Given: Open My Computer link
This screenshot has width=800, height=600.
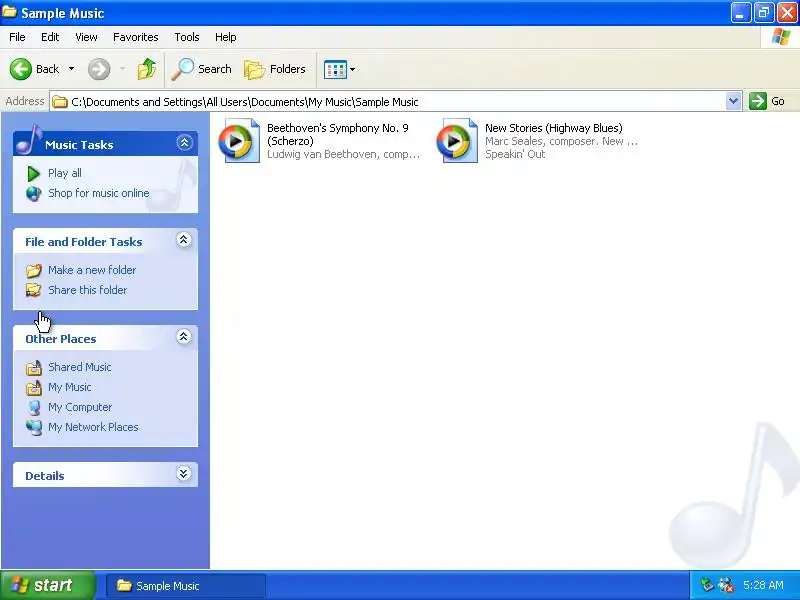Looking at the screenshot, I should coord(80,407).
